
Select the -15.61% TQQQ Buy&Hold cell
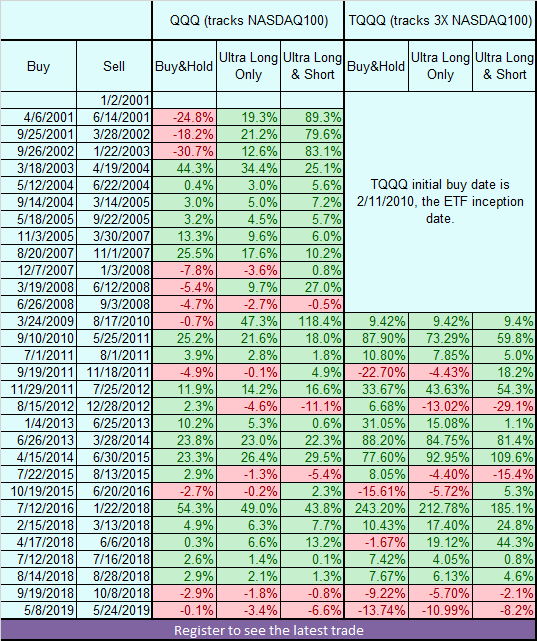pyautogui.click(x=376, y=491)
